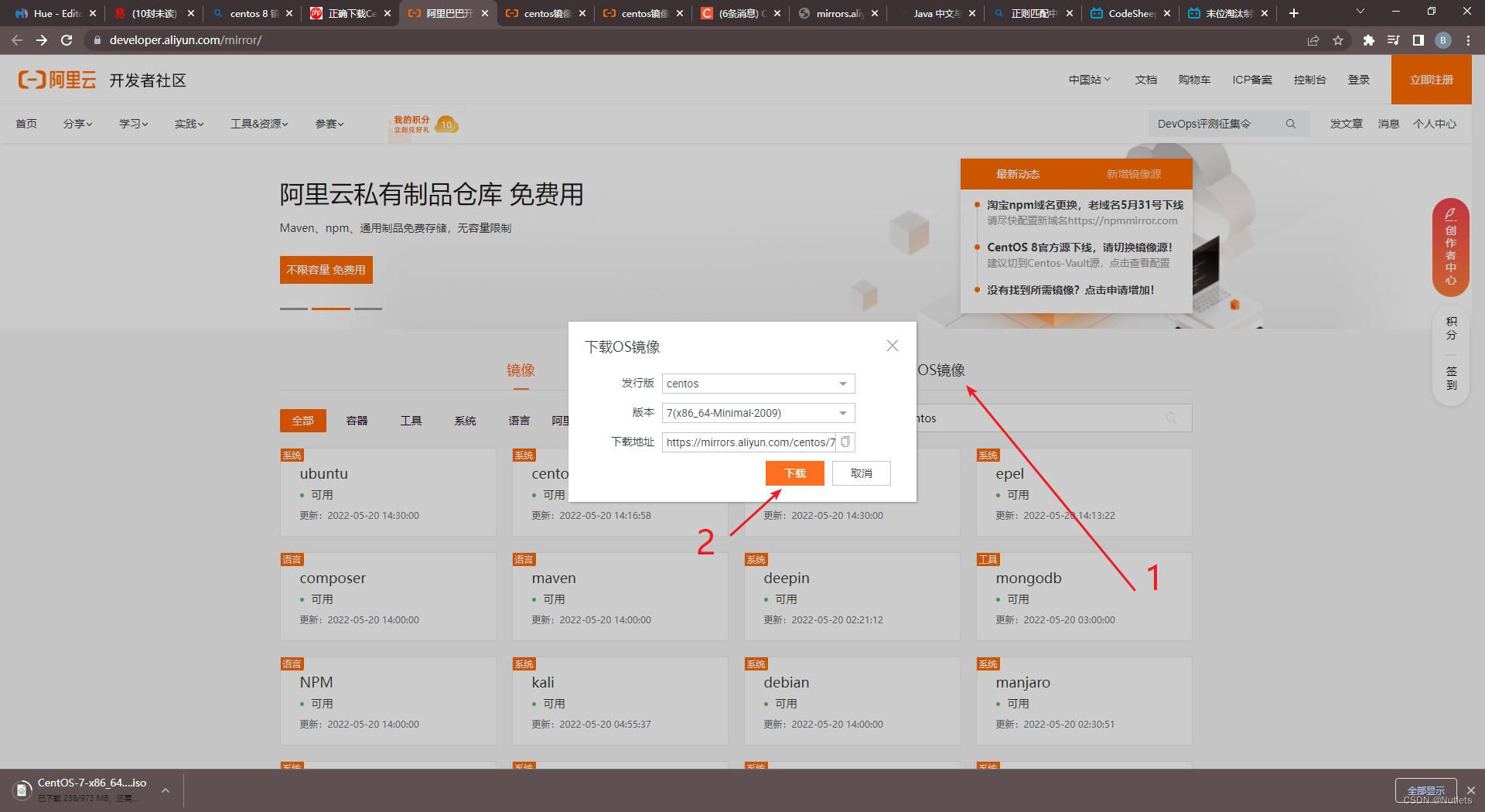Expand the 中国站 region menu

pyautogui.click(x=1090, y=80)
